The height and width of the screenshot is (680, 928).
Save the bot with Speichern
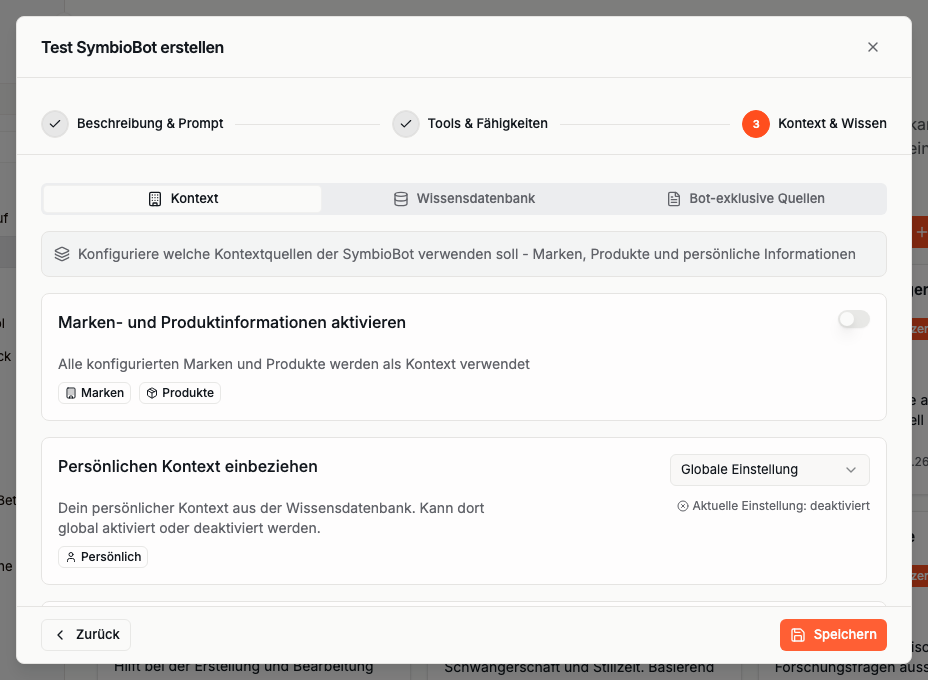[x=833, y=635]
